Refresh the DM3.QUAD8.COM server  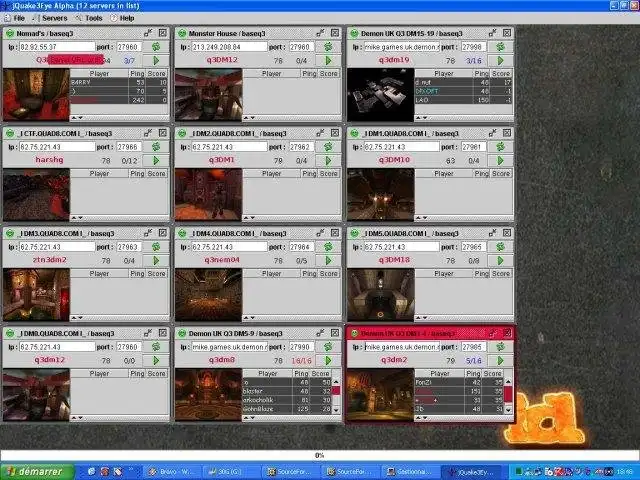(156, 247)
